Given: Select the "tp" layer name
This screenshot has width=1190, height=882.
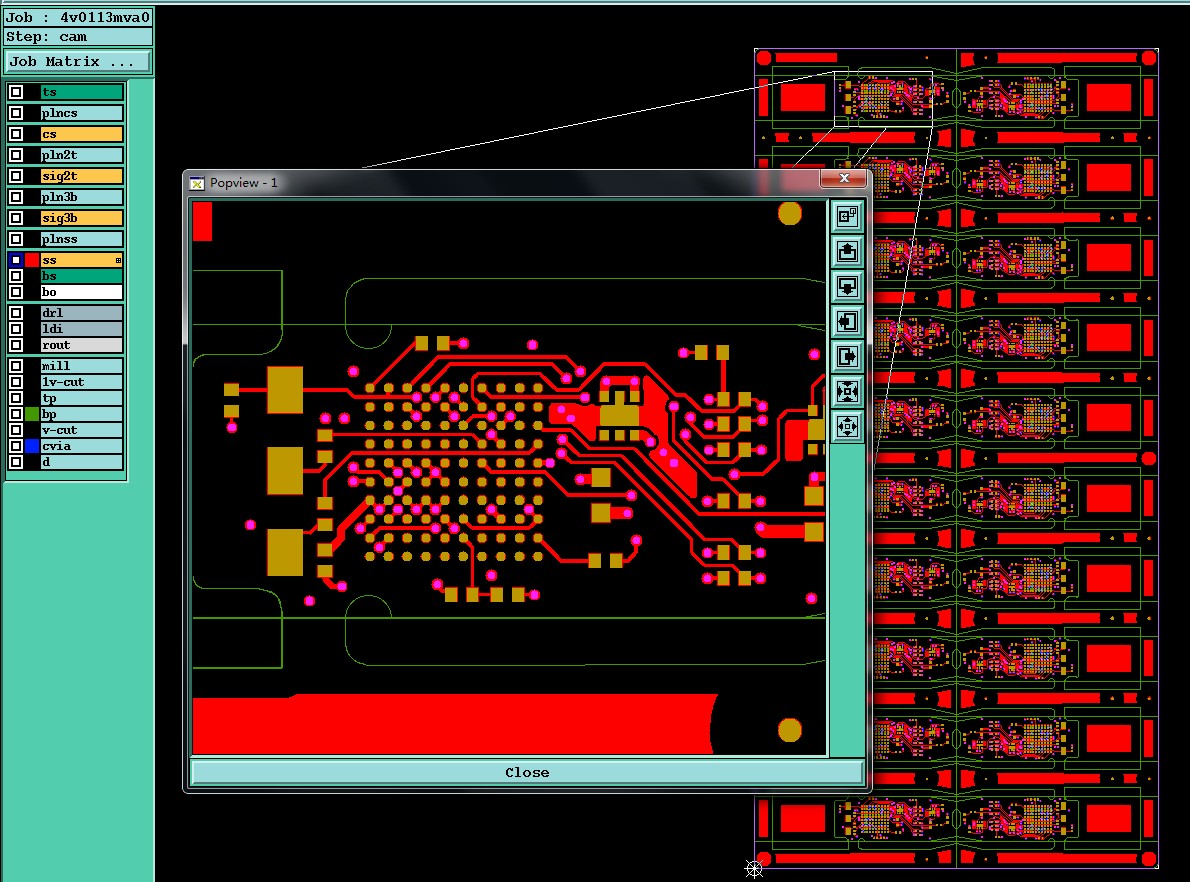Looking at the screenshot, I should tap(81, 398).
